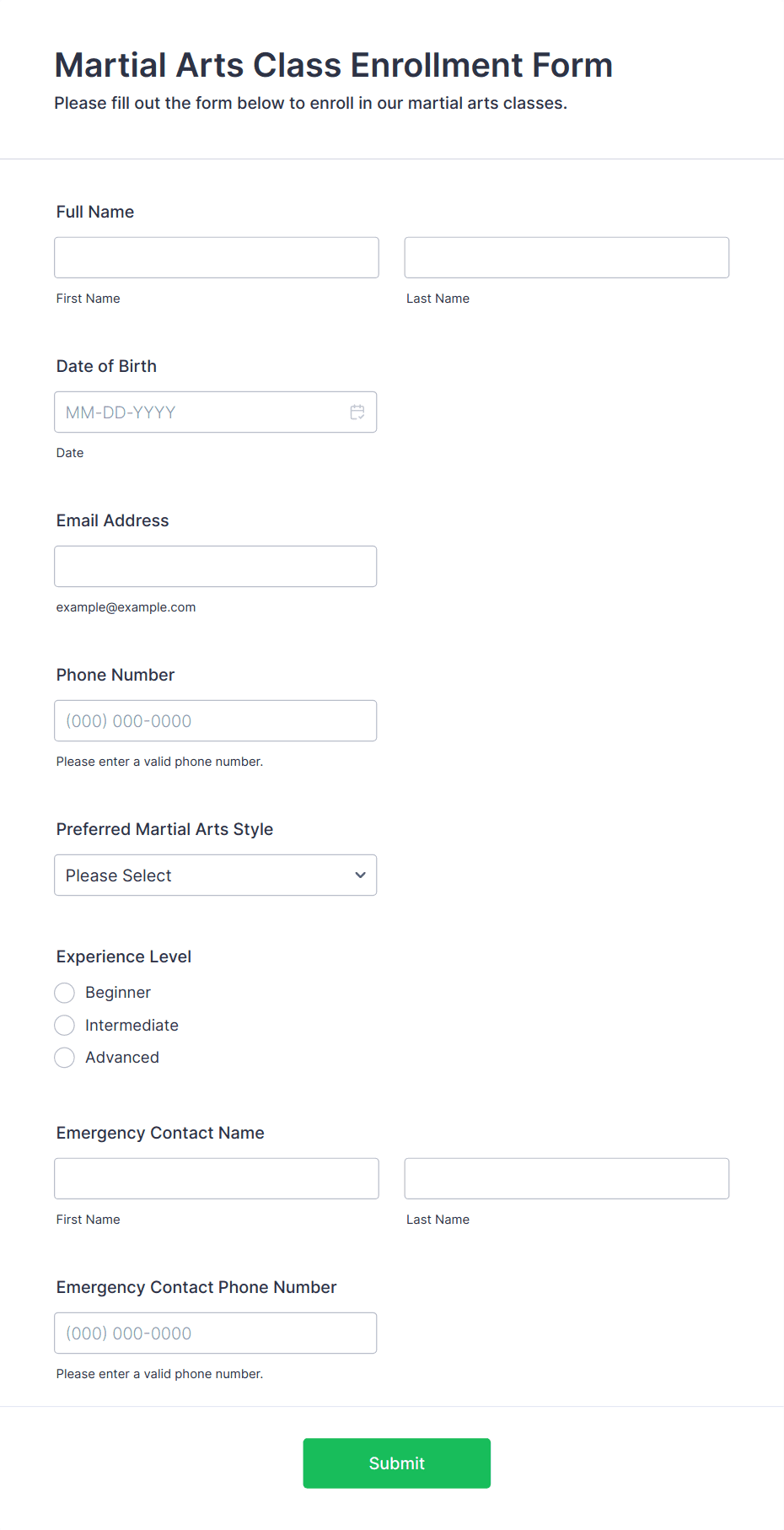The width and height of the screenshot is (784, 1530).
Task: Click the Full Name last name field
Action: (567, 257)
